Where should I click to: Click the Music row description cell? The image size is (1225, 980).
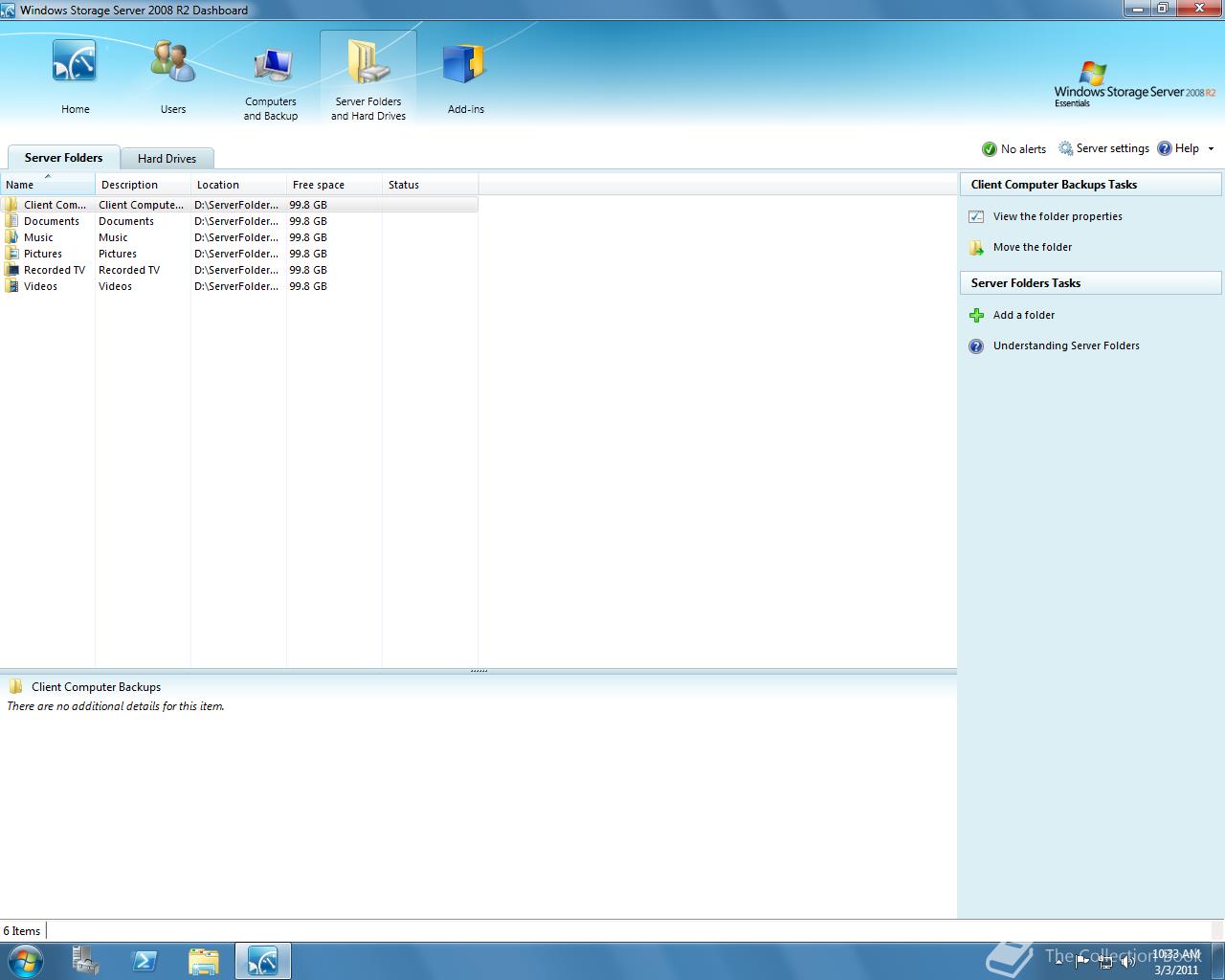click(113, 237)
